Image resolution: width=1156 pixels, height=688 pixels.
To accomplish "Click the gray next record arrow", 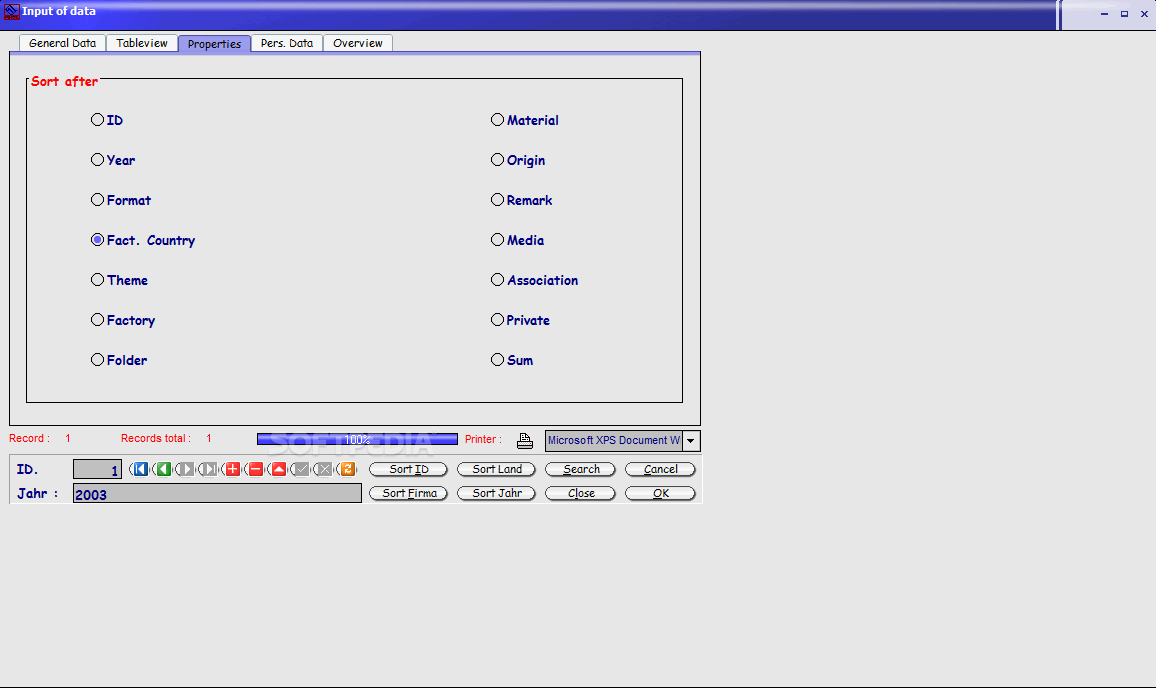I will 186,469.
